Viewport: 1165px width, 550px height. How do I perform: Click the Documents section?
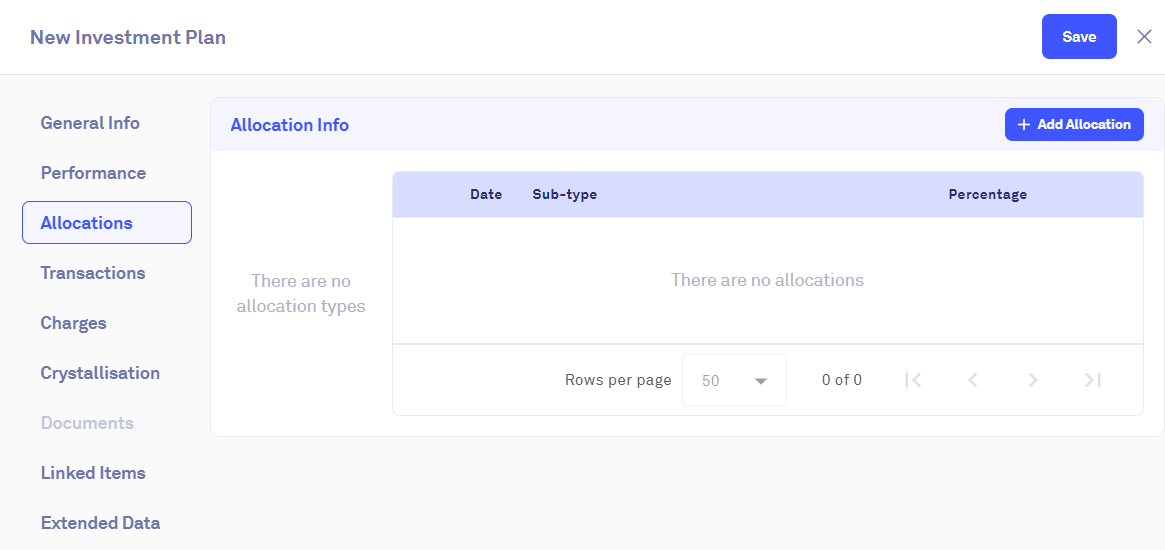[x=87, y=423]
